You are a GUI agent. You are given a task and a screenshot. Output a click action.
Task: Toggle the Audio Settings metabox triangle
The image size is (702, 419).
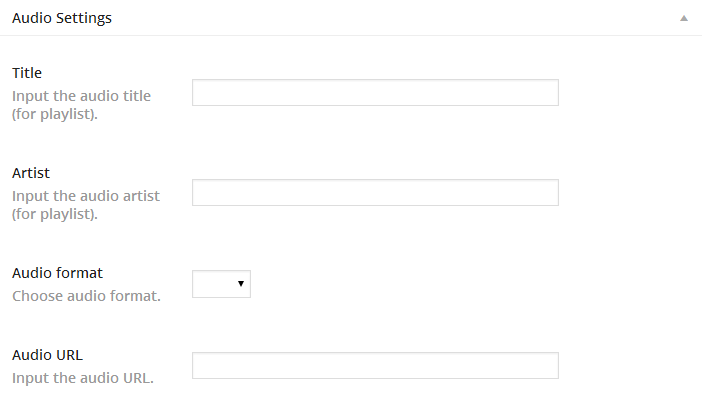(684, 18)
